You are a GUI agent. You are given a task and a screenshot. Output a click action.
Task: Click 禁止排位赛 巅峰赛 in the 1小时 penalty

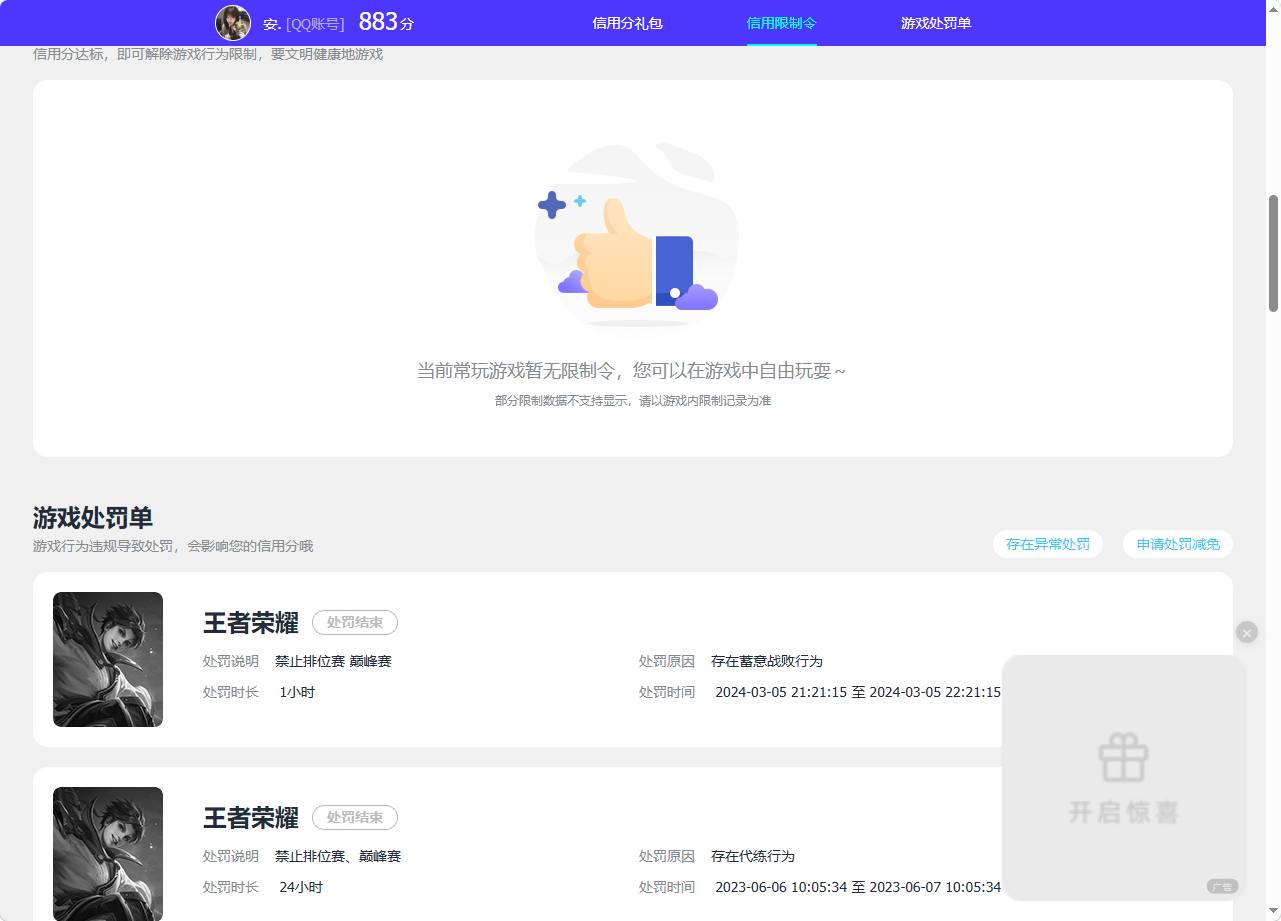333,661
